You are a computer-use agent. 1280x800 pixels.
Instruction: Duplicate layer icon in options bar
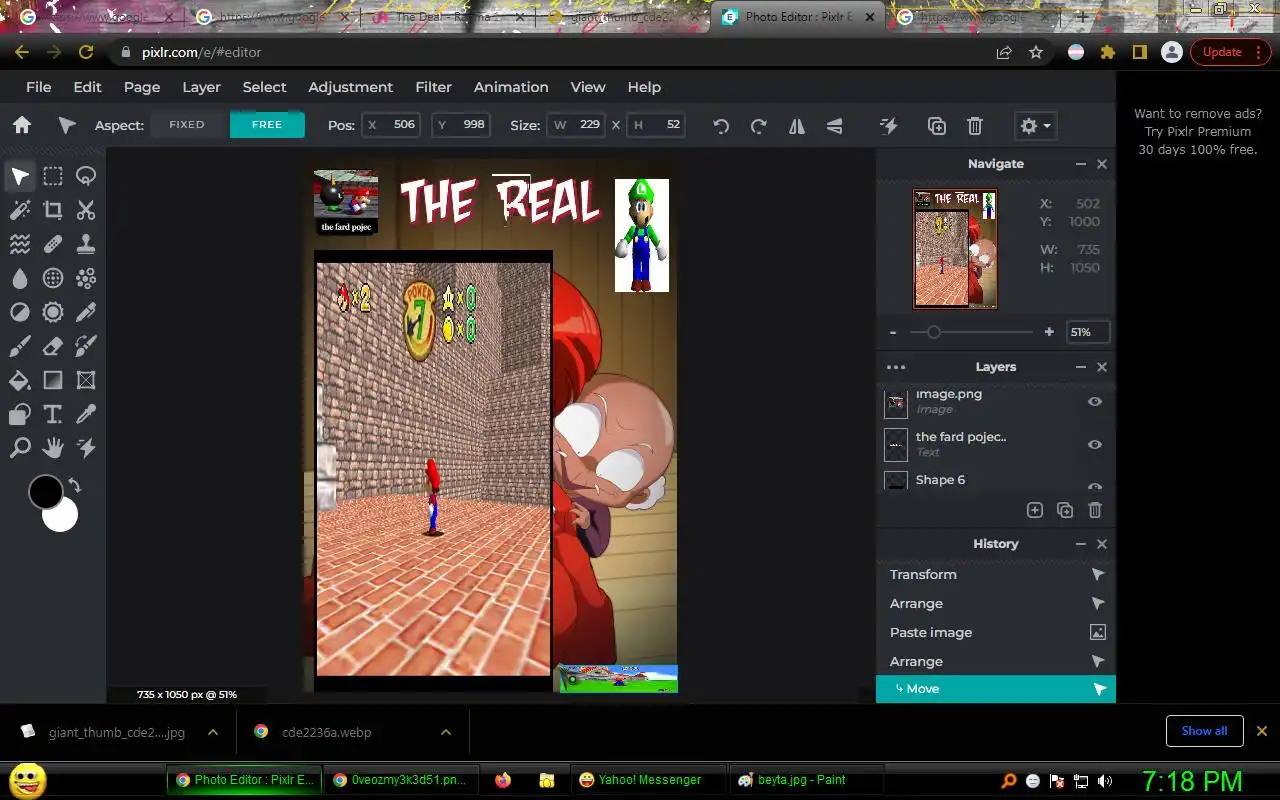click(x=937, y=126)
